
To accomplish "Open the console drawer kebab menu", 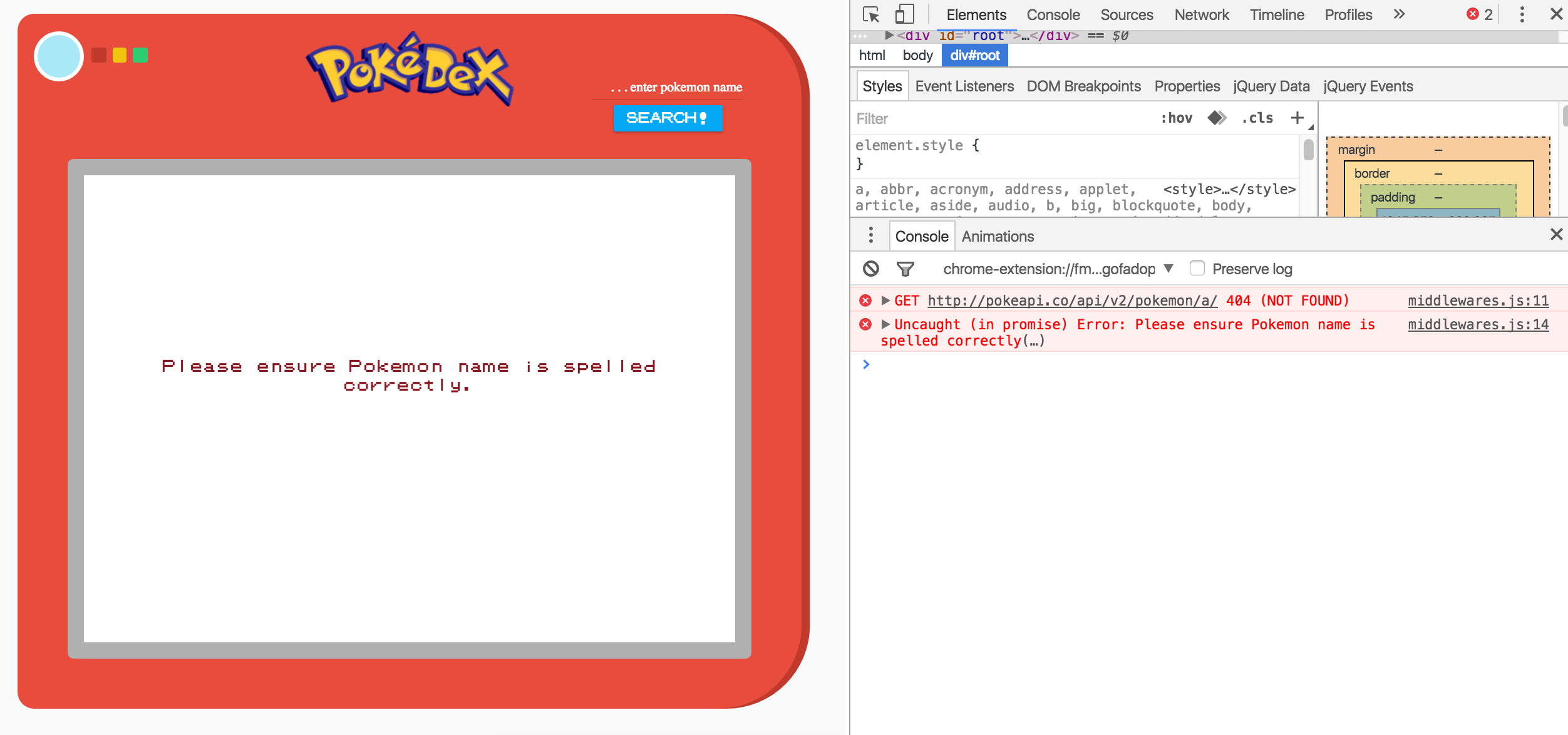I will coord(870,236).
